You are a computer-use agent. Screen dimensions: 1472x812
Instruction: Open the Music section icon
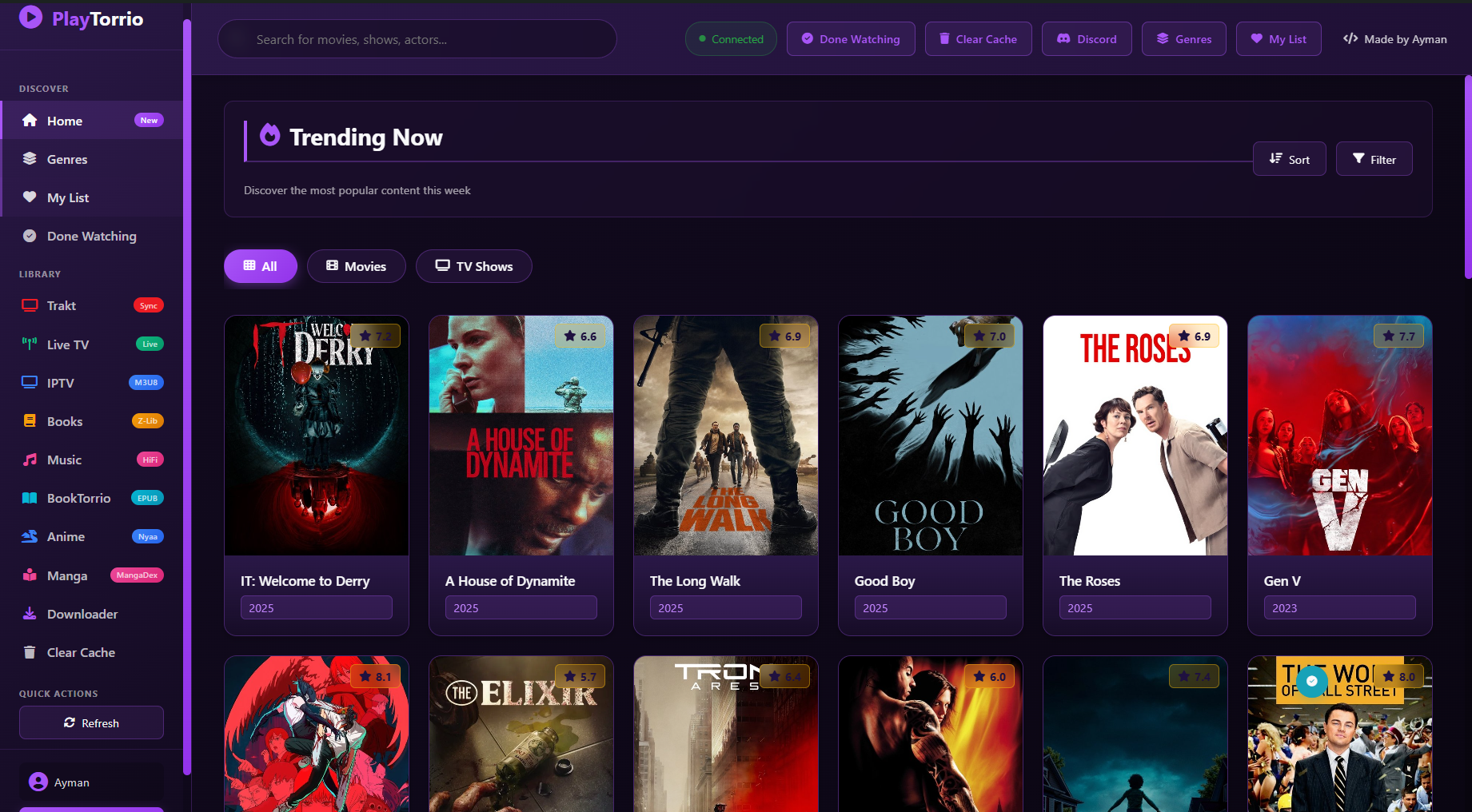[x=30, y=460]
